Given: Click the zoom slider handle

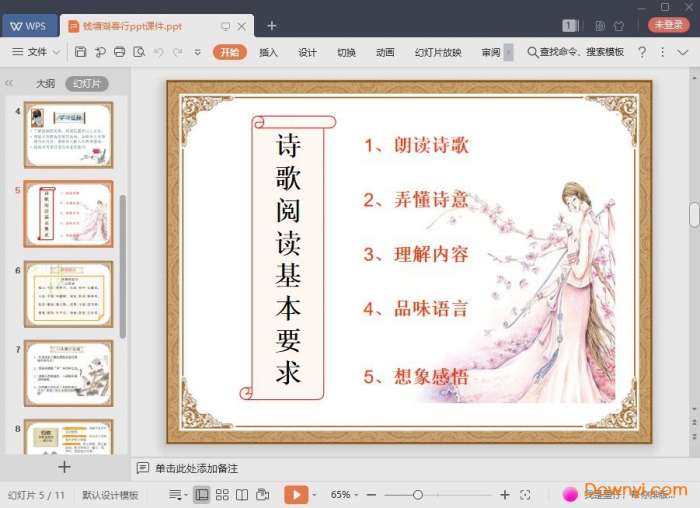Looking at the screenshot, I should (x=418, y=495).
